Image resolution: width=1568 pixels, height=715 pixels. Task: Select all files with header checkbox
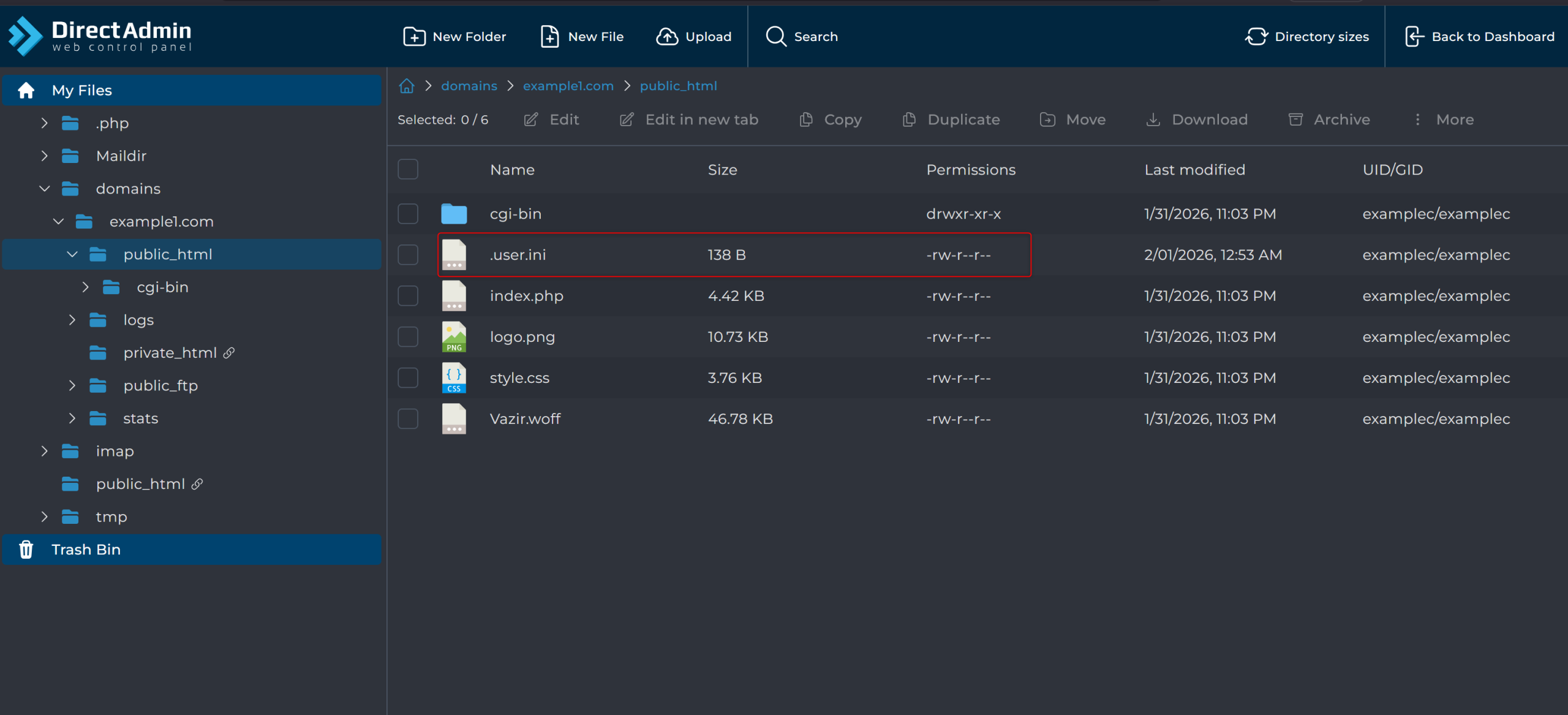[408, 170]
